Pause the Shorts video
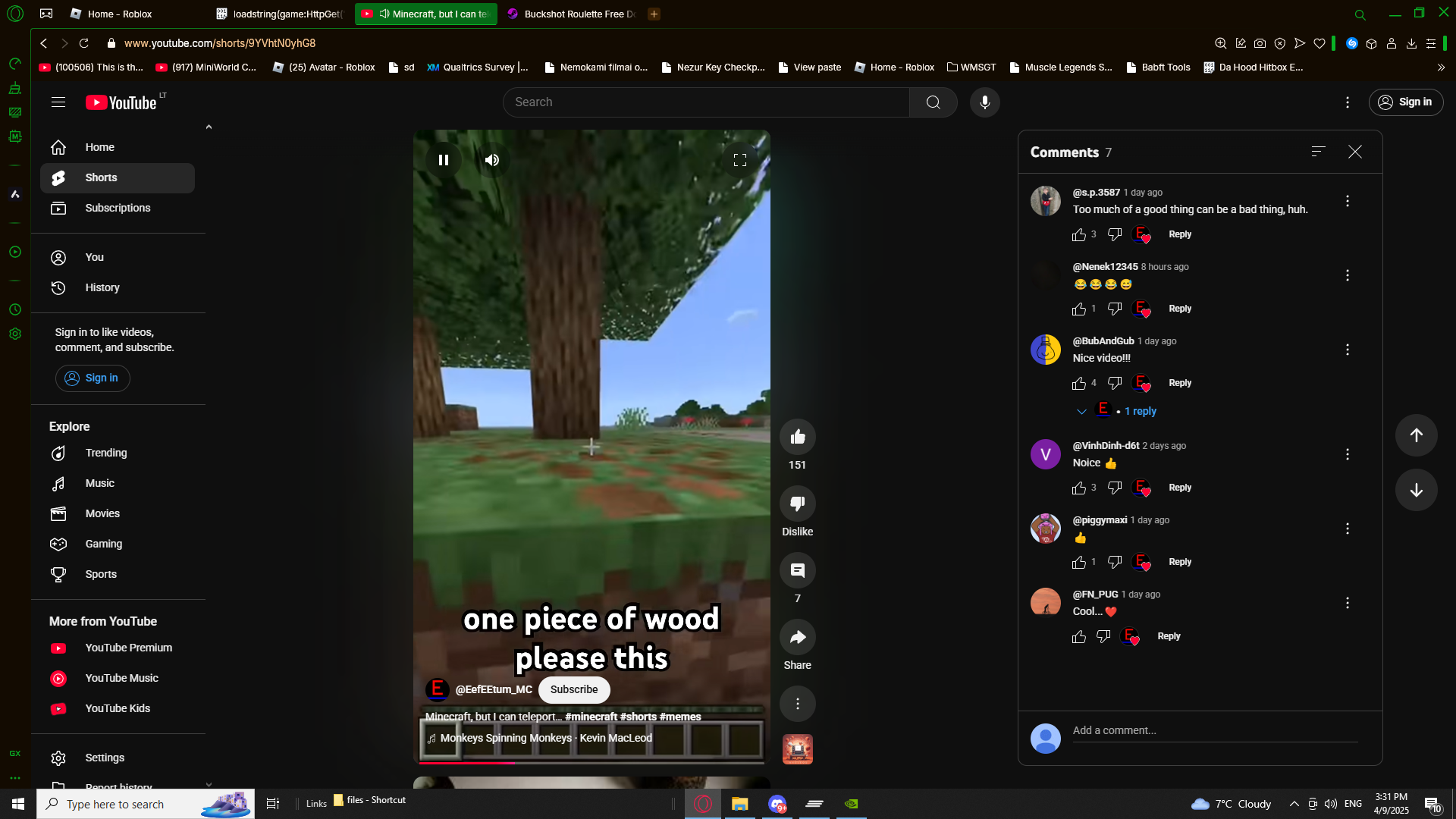This screenshot has height=819, width=1456. [444, 160]
